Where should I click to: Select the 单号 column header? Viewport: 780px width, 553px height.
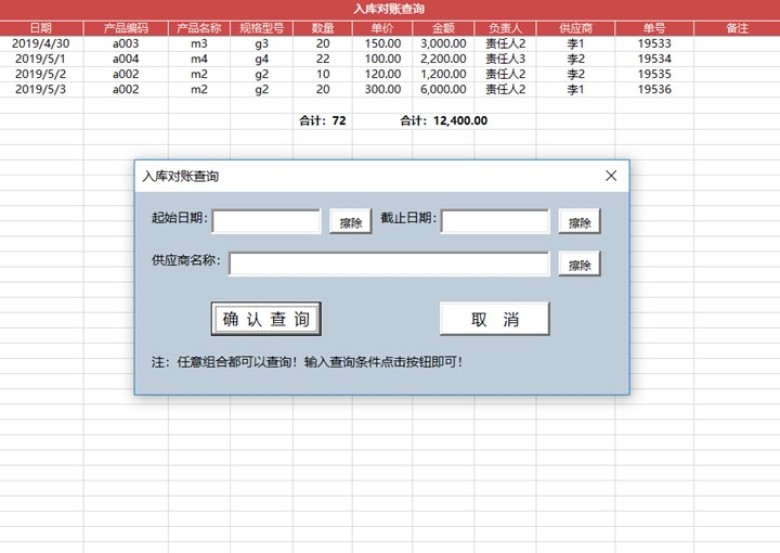[655, 28]
